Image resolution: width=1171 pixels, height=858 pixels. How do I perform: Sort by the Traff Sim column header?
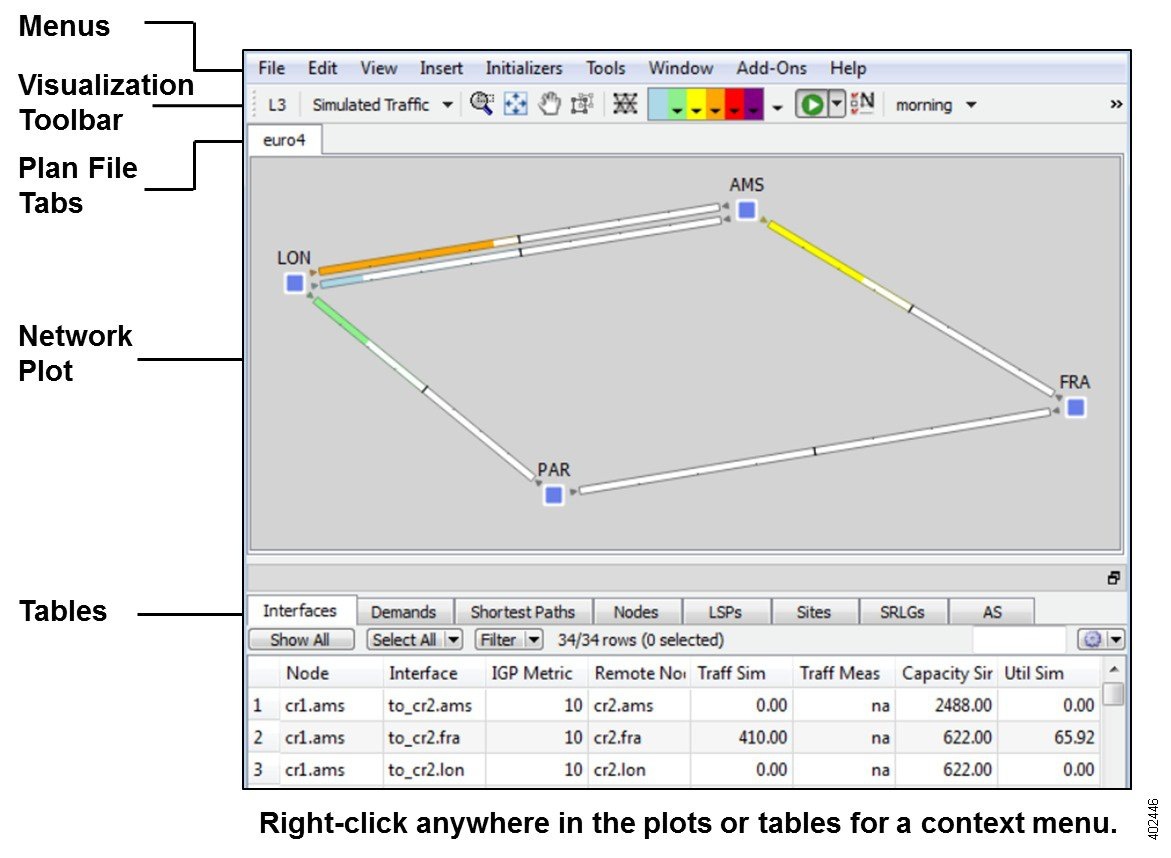(742, 673)
